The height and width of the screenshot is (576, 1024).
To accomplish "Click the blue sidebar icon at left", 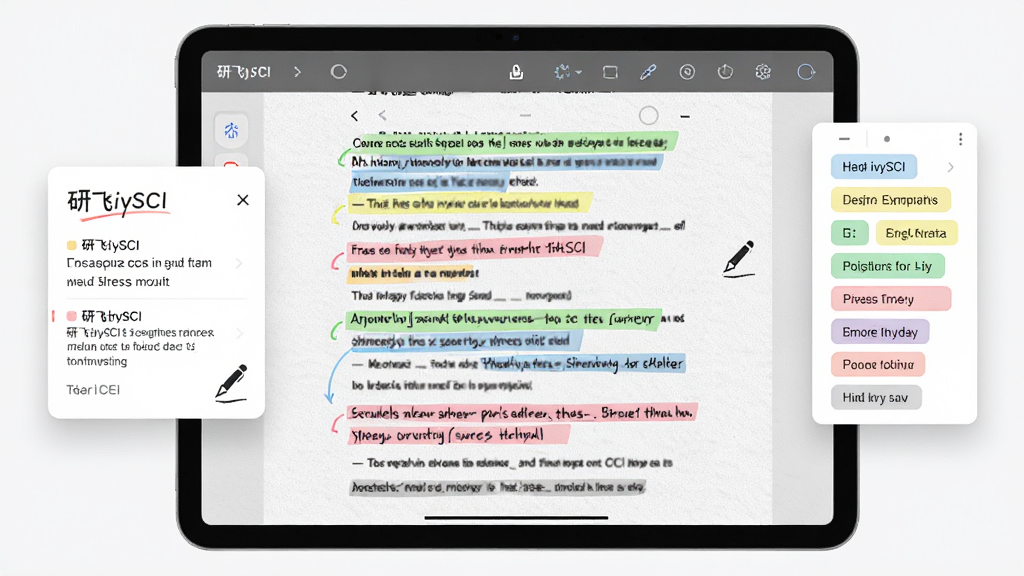I will click(x=231, y=131).
